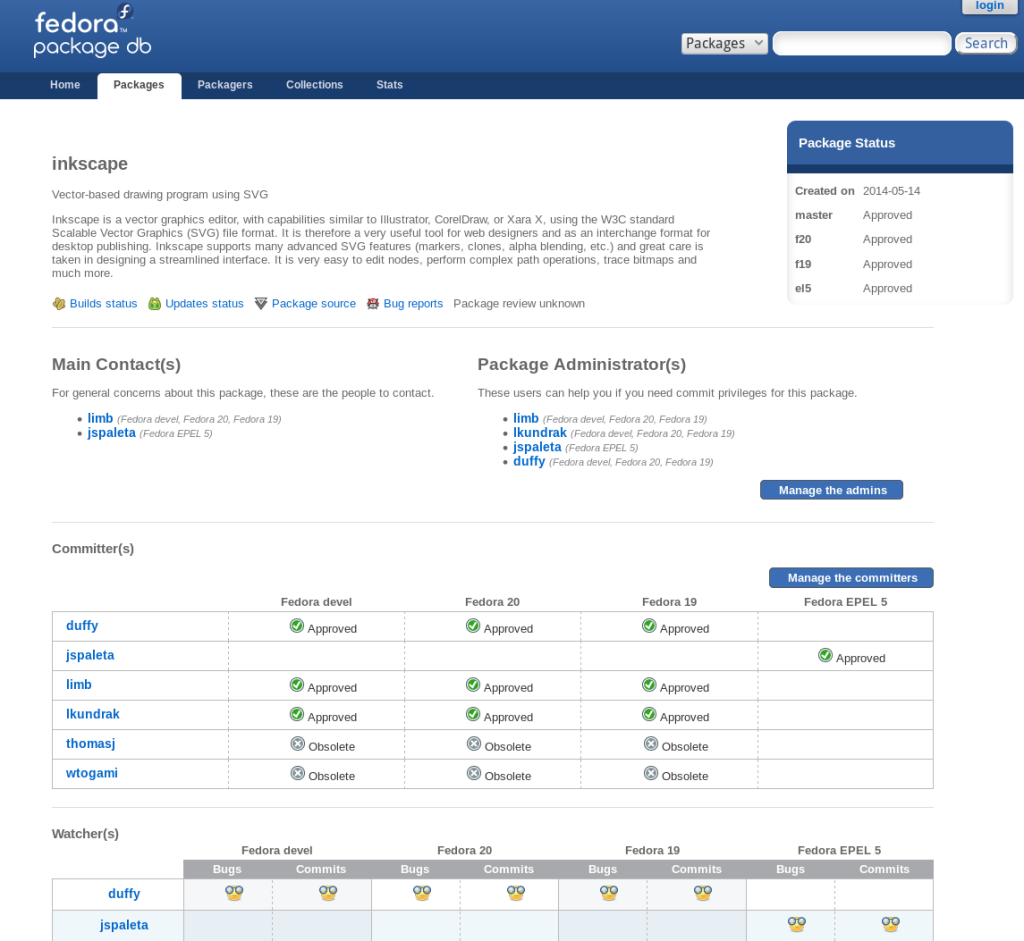1024x941 pixels.
Task: Click jspaleta's Approved checkmark under Fedora EPEL 5
Action: pos(824,654)
